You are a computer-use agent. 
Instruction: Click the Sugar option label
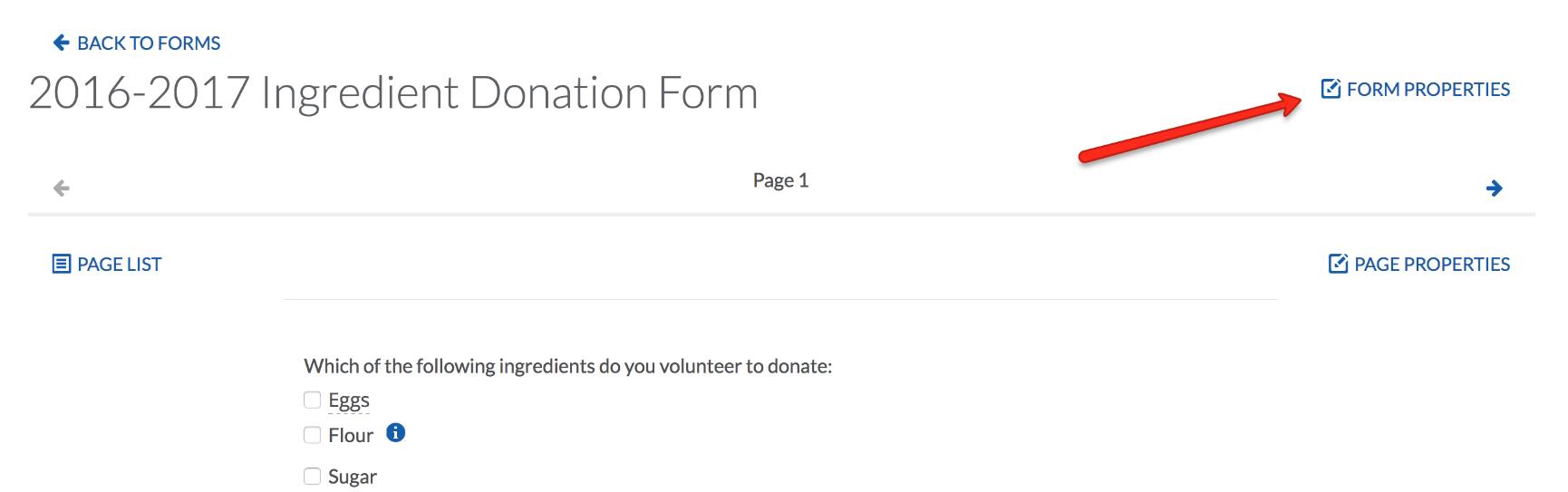pyautogui.click(x=353, y=477)
